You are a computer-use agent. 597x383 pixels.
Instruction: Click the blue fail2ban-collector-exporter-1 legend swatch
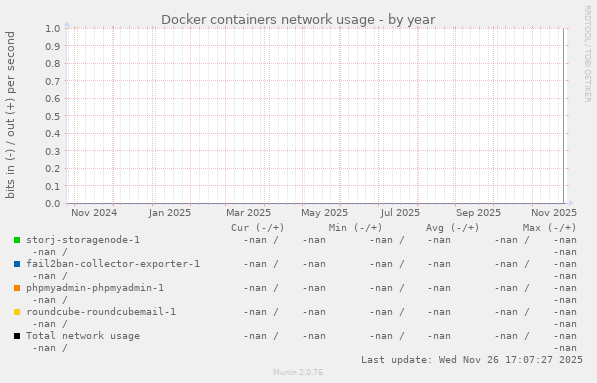point(17,264)
